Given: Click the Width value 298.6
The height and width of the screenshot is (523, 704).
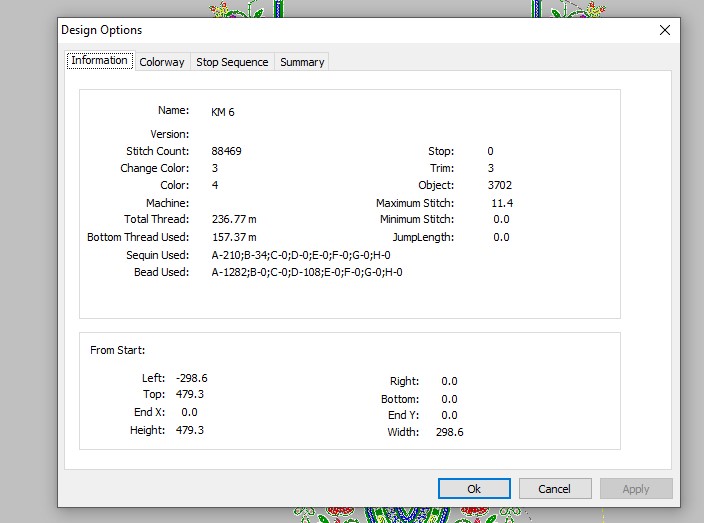Looking at the screenshot, I should click(449, 432).
